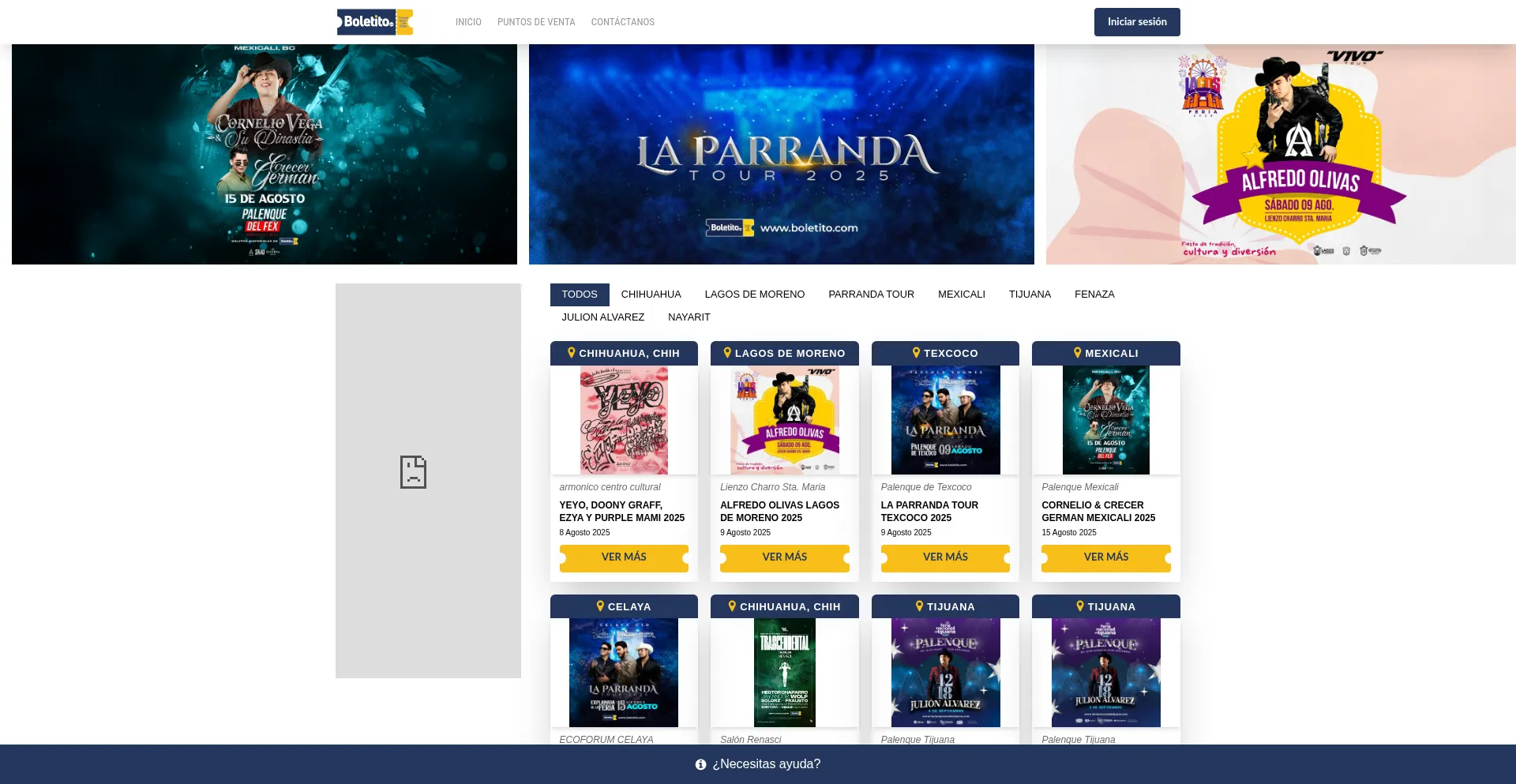The image size is (1516, 784).
Task: Click the CHIHUAHUA, CHIH header on Yeyo card
Action: pyautogui.click(x=624, y=353)
